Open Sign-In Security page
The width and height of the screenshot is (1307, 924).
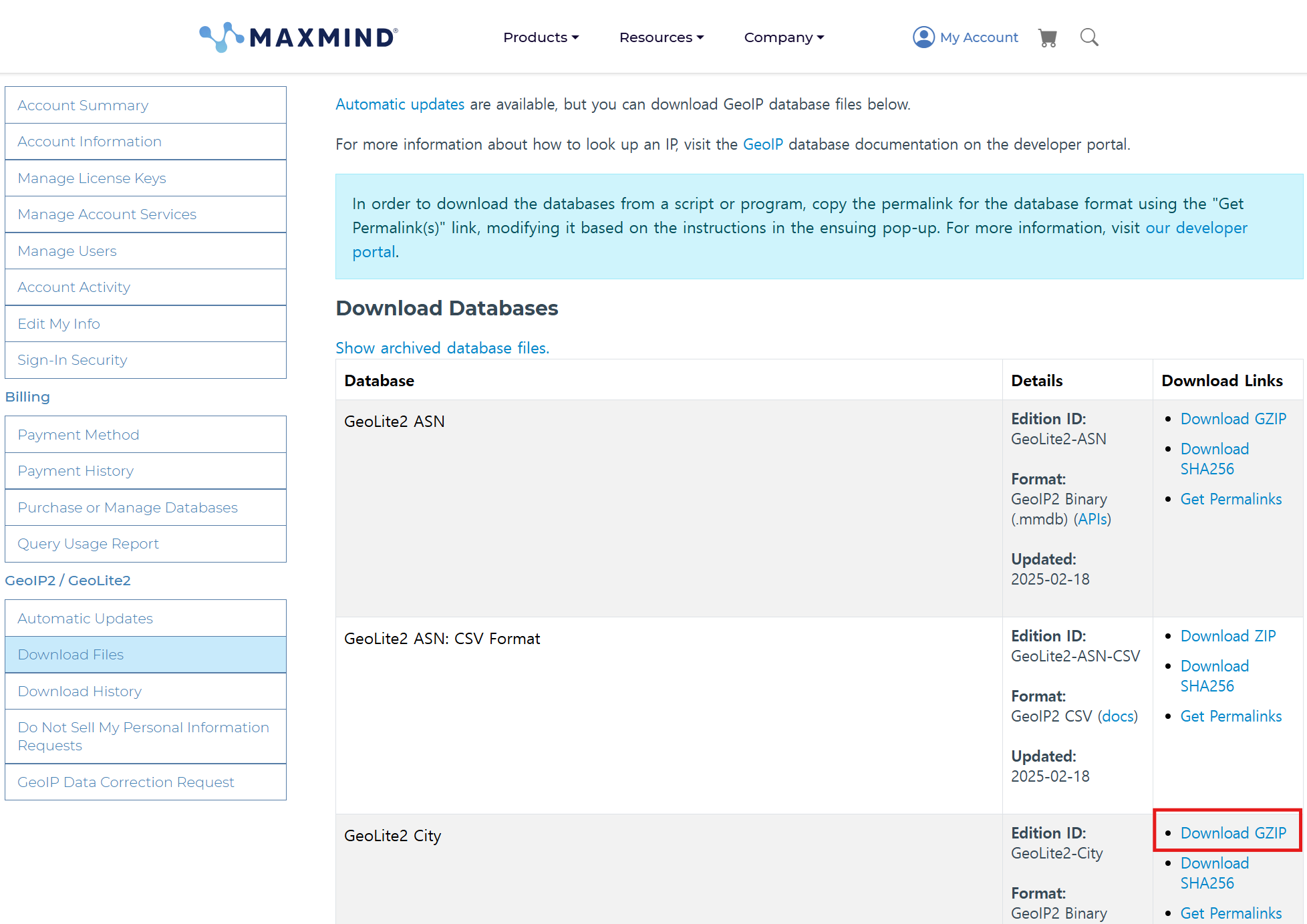click(x=72, y=360)
